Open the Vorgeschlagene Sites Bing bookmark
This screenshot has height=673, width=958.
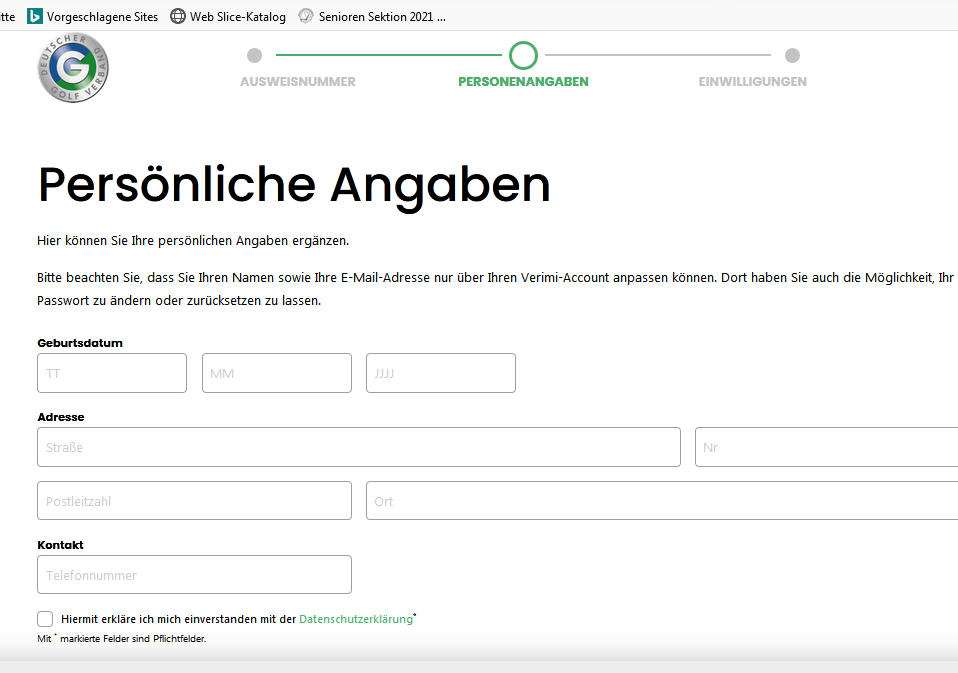click(92, 16)
